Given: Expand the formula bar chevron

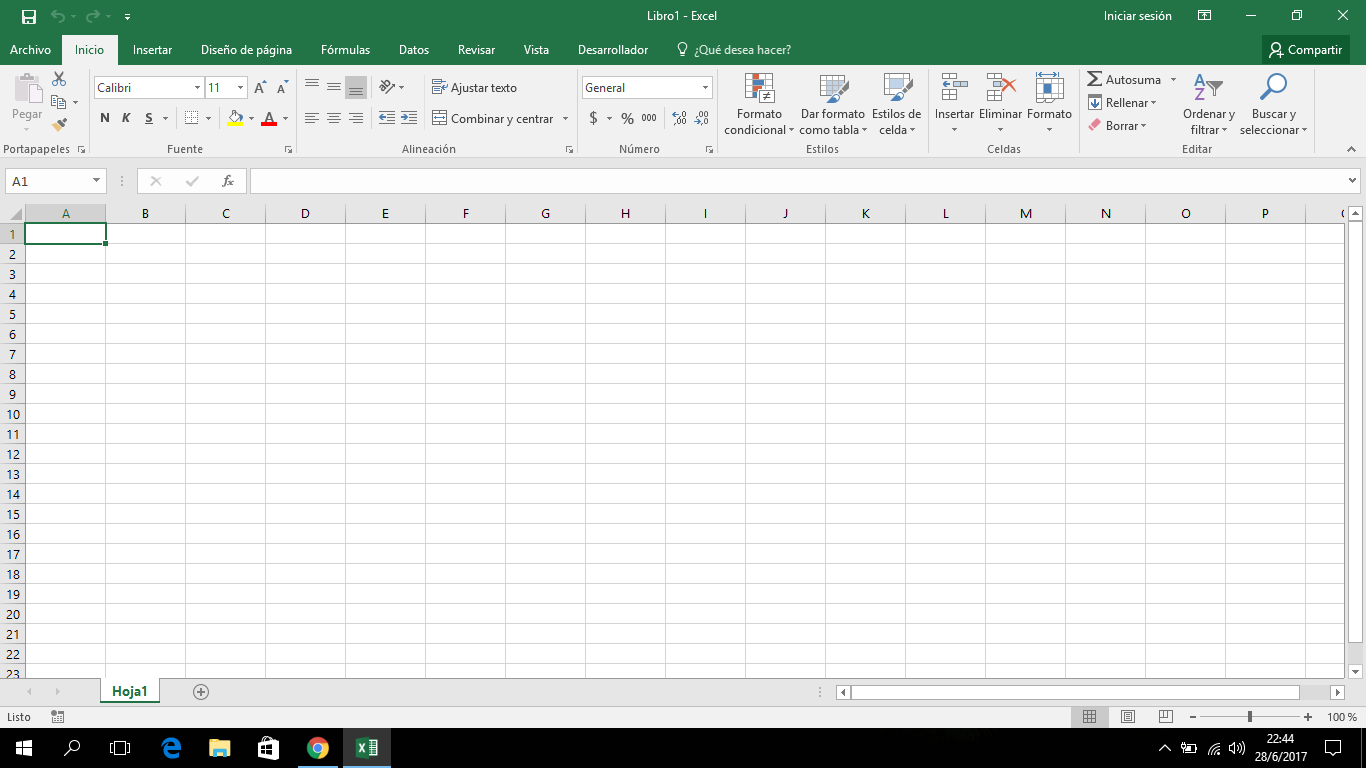Looking at the screenshot, I should click(1353, 181).
